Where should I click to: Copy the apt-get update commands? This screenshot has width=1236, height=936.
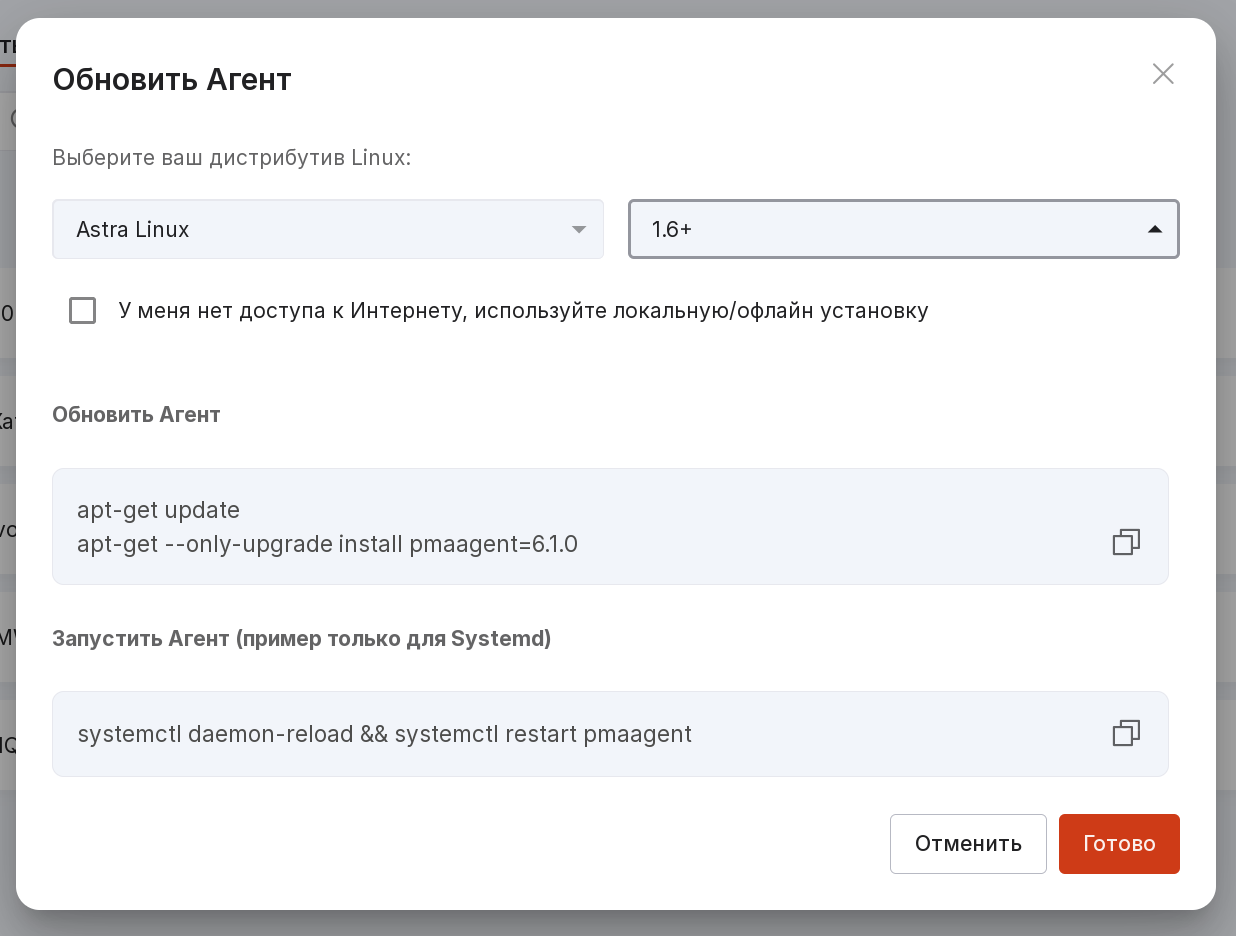pyautogui.click(x=1126, y=542)
